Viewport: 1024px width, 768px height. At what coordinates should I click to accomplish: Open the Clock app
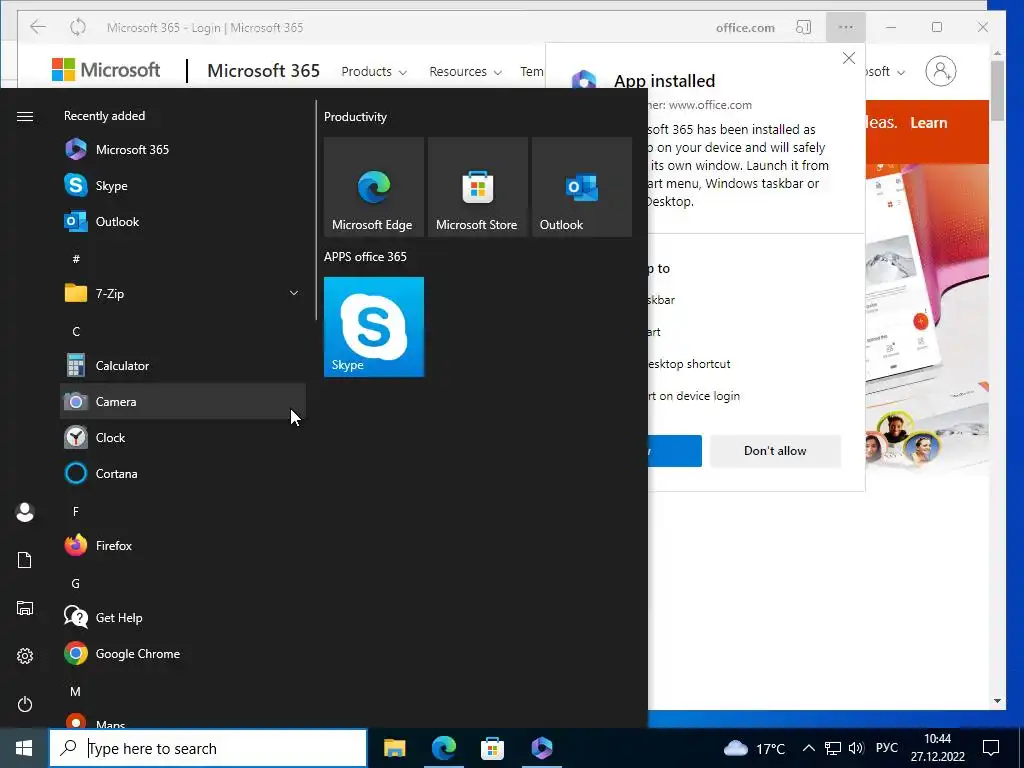point(183,438)
